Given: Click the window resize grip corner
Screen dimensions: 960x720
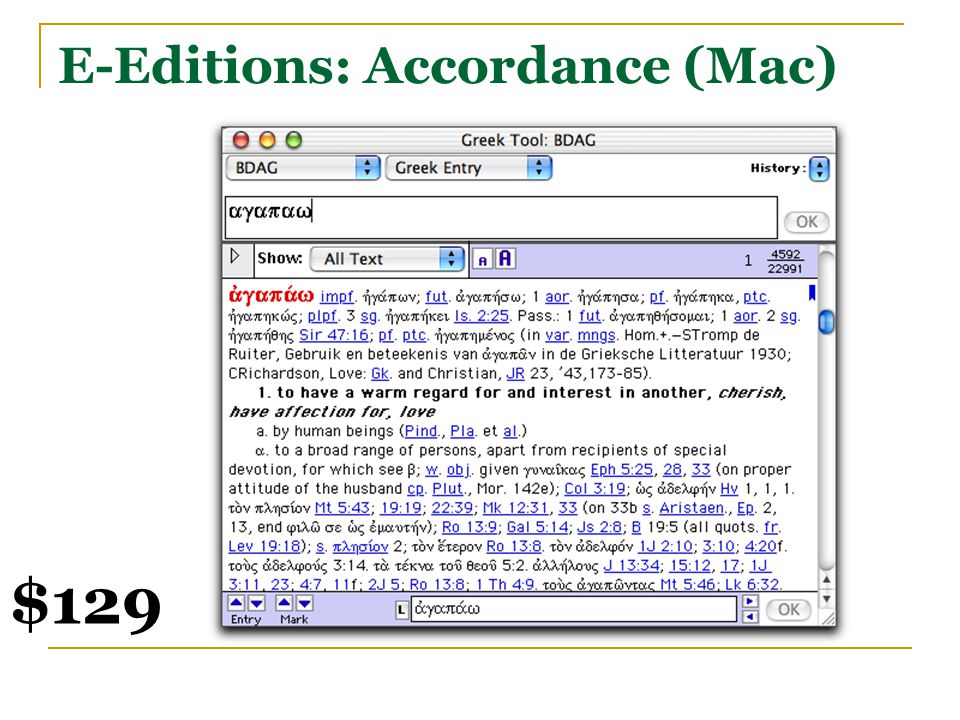Looking at the screenshot, I should click(827, 619).
